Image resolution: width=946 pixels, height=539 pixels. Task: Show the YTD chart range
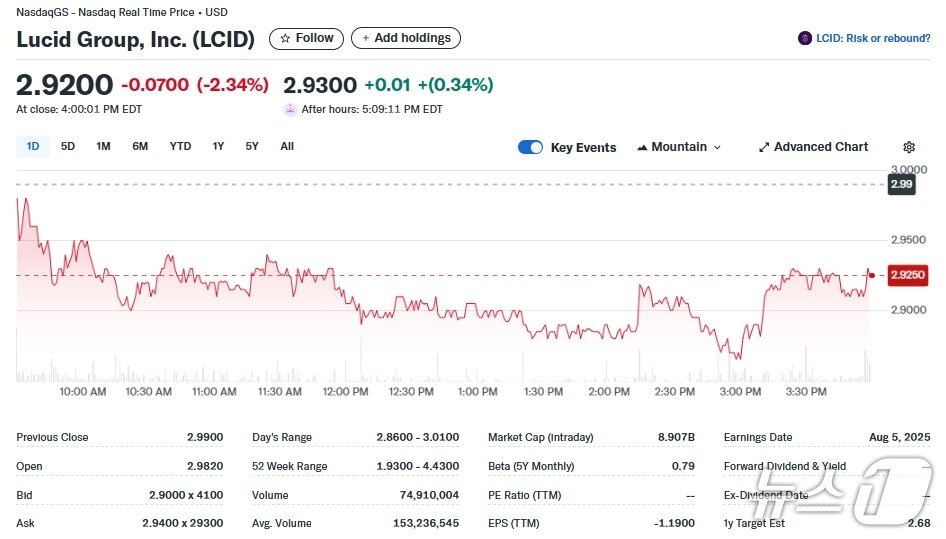(x=180, y=146)
